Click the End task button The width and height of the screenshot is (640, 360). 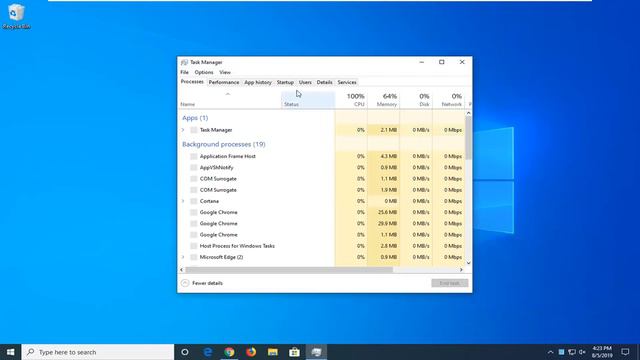coord(450,283)
